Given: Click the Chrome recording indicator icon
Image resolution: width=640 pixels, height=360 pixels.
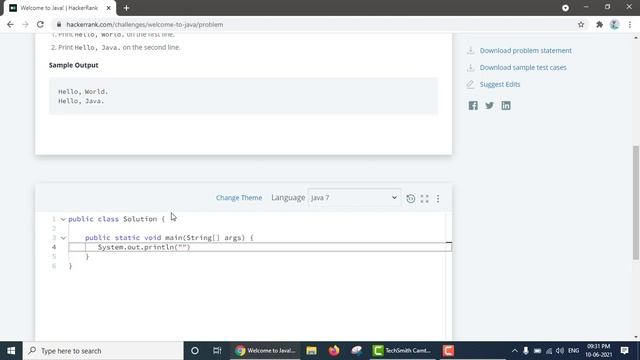Looking at the screenshot, I should pos(565,8).
